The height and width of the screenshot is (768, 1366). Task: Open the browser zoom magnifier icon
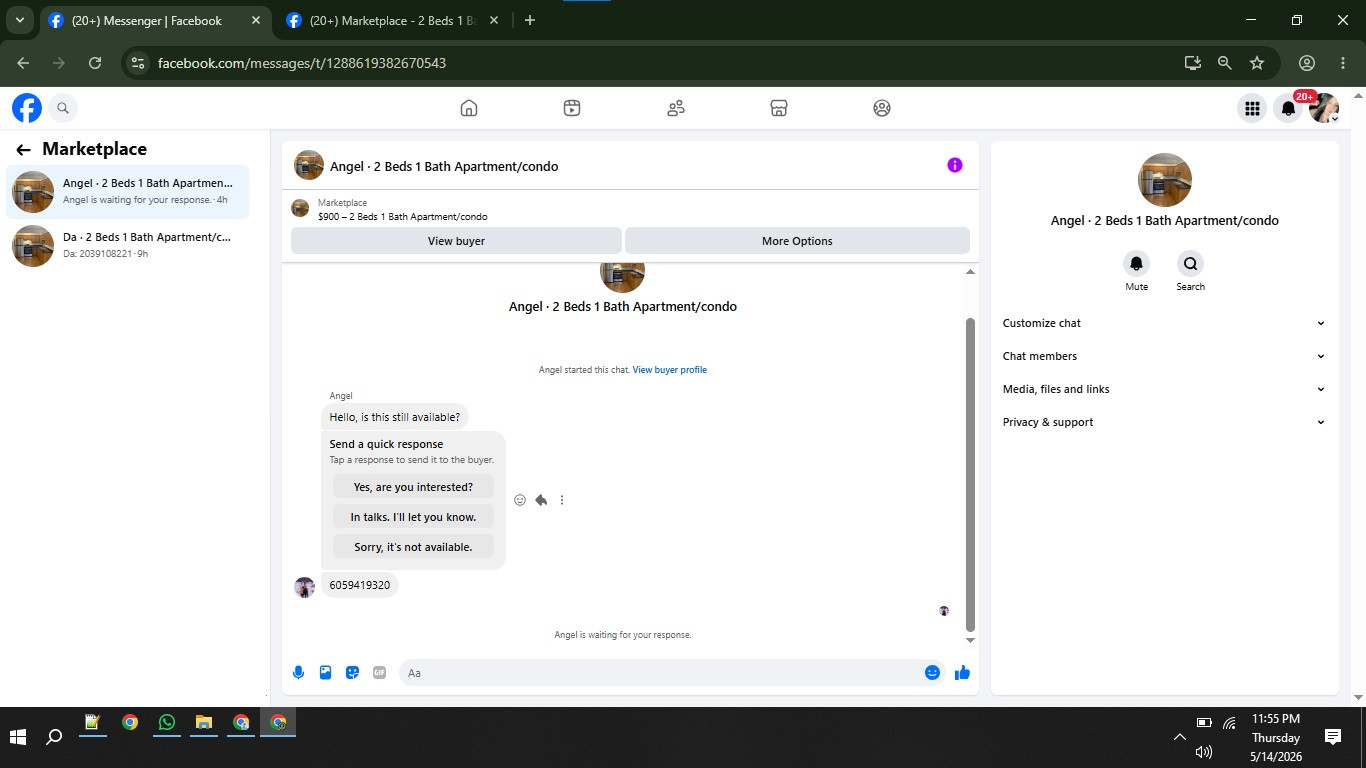point(1224,63)
